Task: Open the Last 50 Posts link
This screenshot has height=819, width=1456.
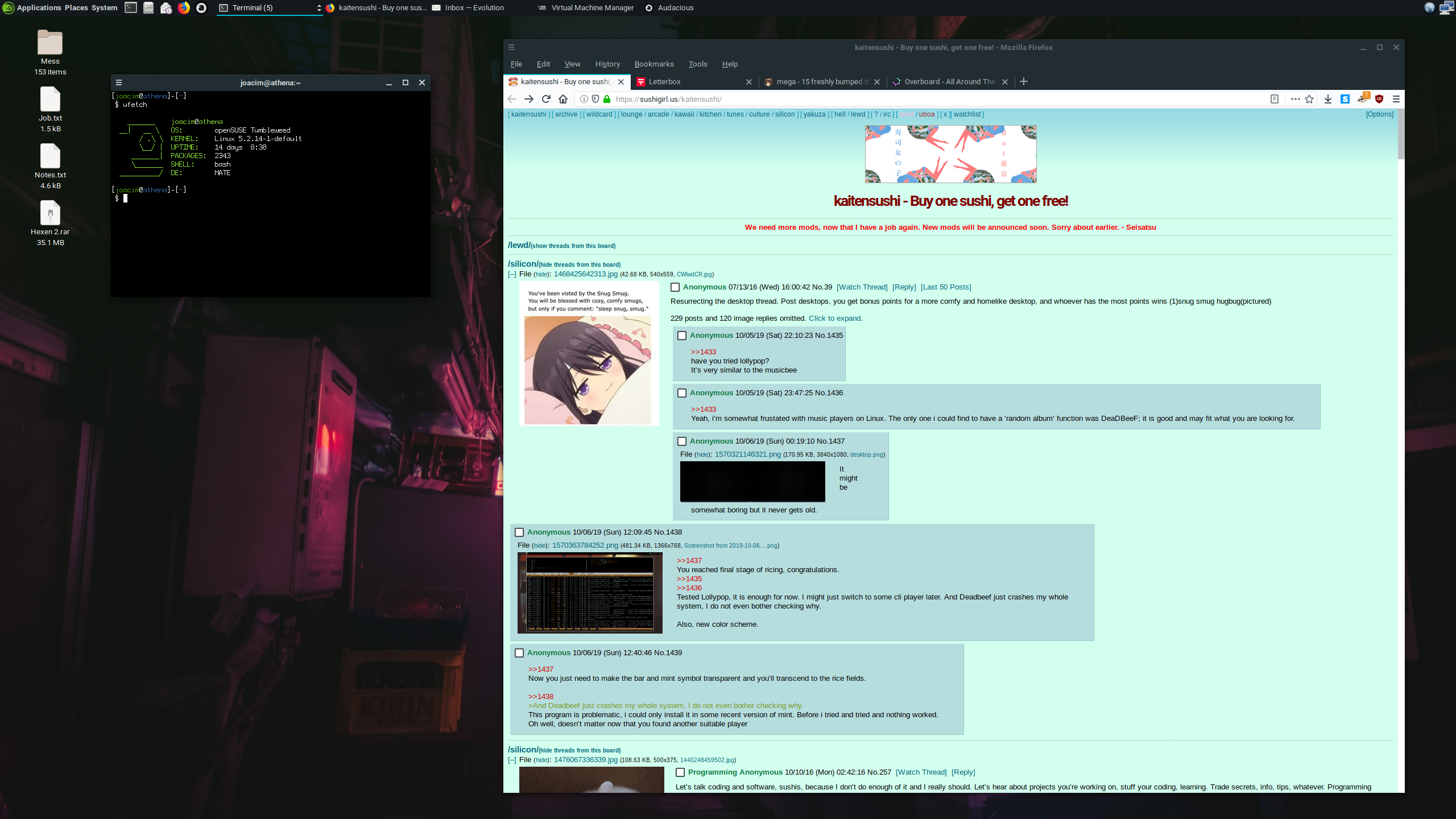Action: pos(946,287)
